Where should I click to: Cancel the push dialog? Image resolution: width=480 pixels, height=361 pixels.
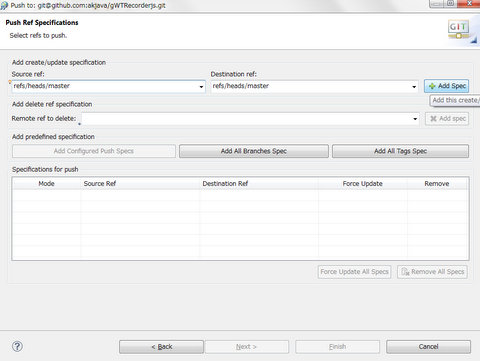click(428, 347)
